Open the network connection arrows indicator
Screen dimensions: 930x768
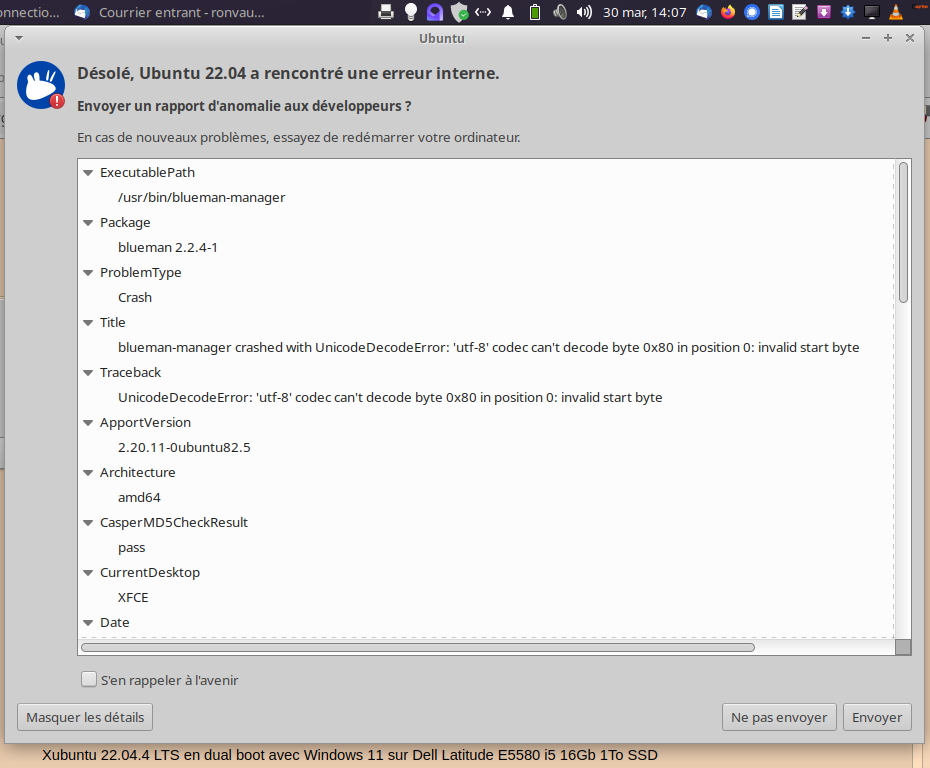[483, 12]
